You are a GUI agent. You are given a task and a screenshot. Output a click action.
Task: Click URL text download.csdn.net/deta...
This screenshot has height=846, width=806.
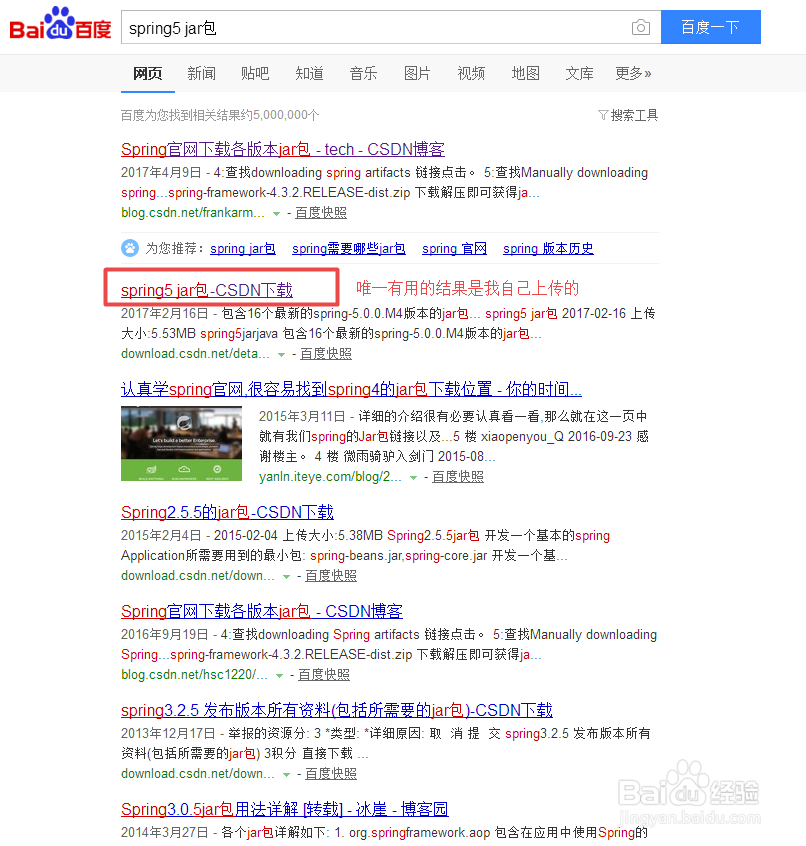click(x=195, y=353)
